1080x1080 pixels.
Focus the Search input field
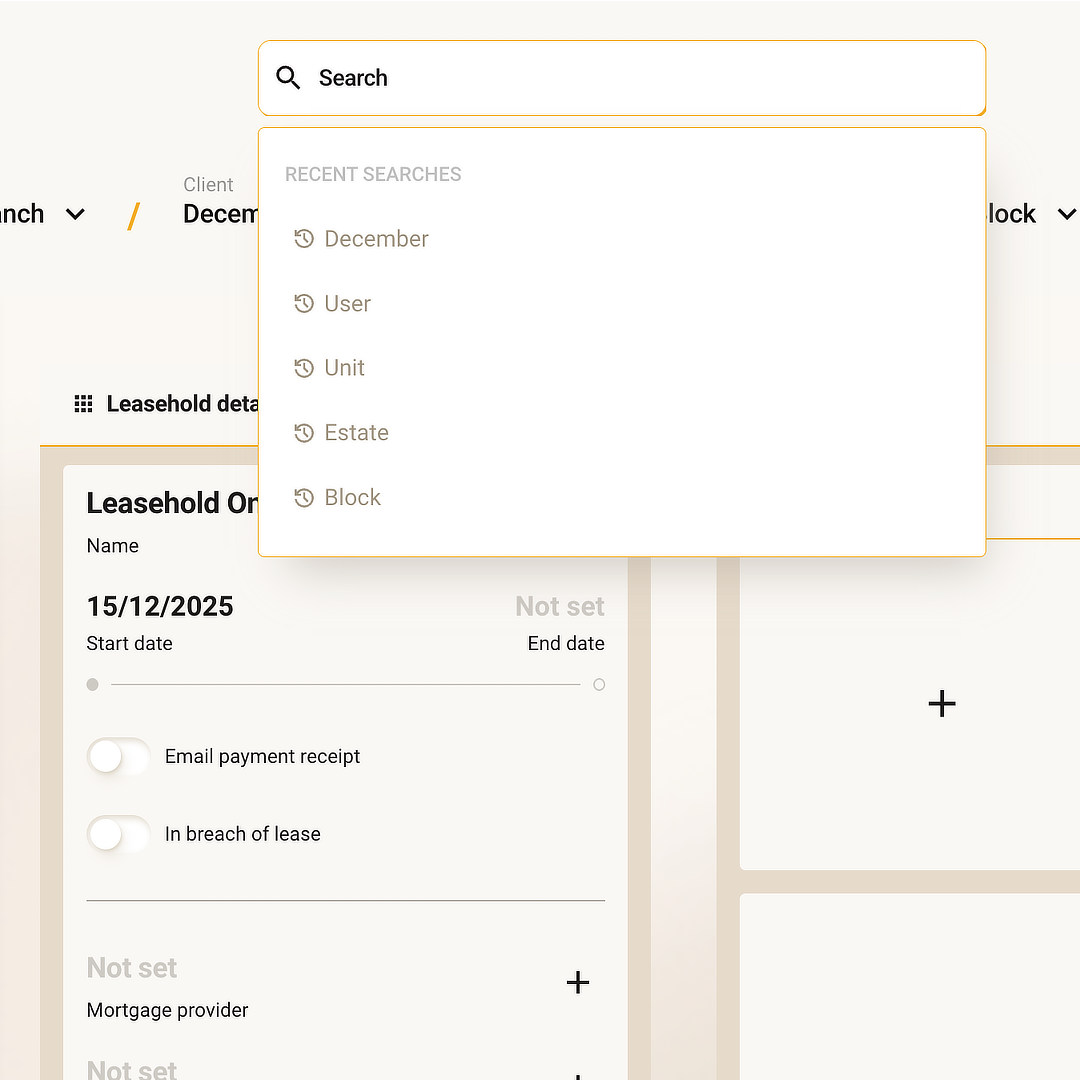click(640, 78)
